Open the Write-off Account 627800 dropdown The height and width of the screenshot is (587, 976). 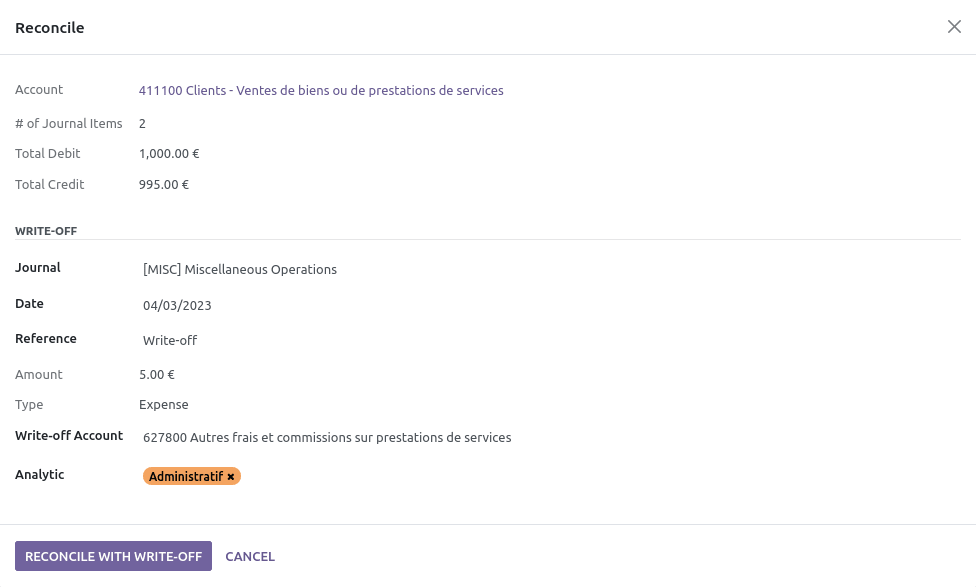551,438
